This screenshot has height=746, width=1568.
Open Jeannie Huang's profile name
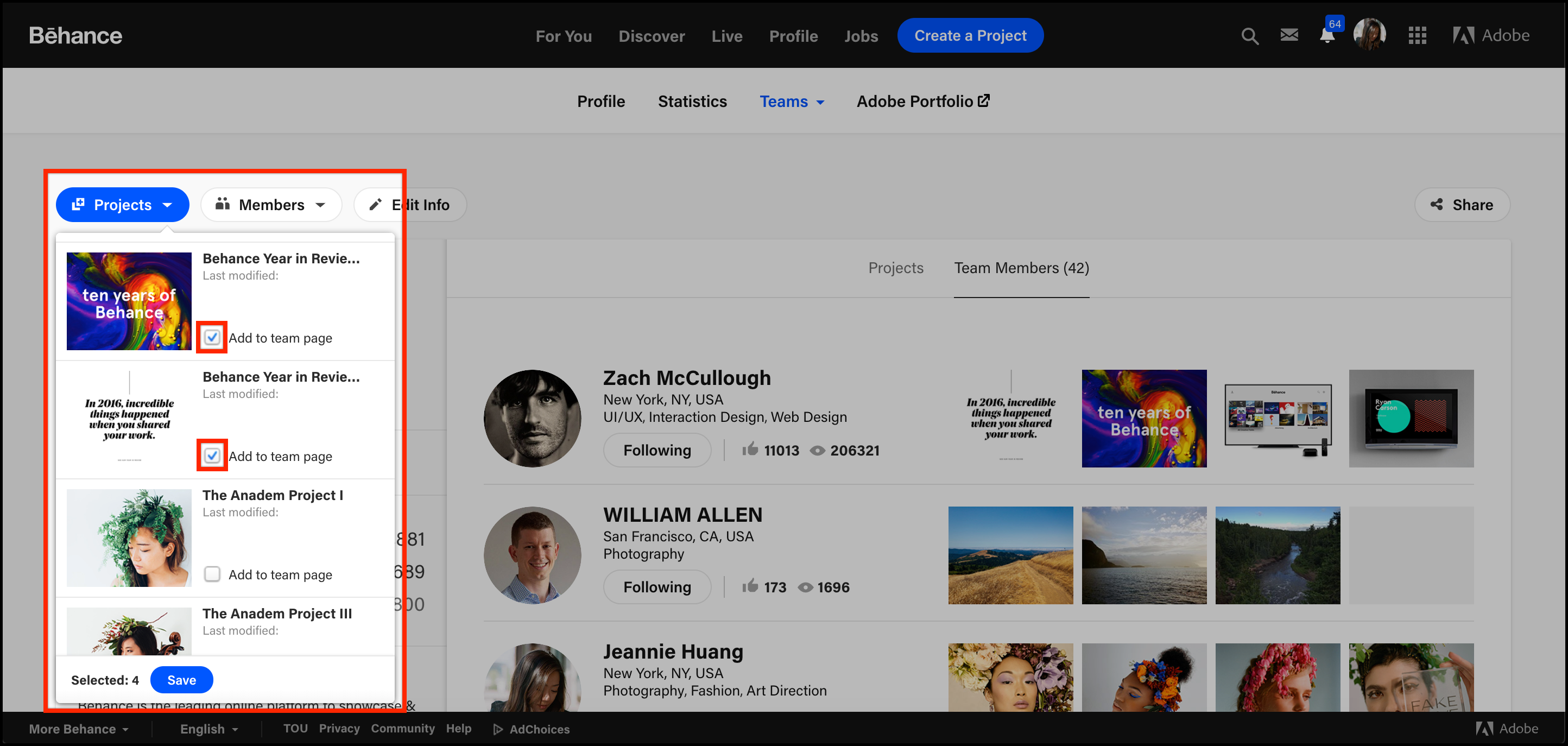click(673, 652)
